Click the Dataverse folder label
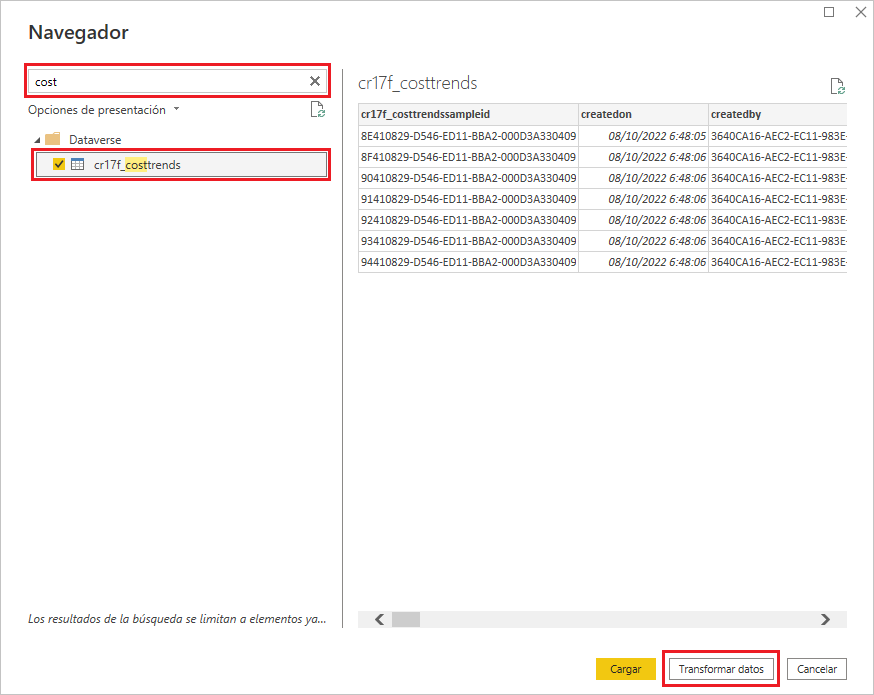 click(x=95, y=140)
